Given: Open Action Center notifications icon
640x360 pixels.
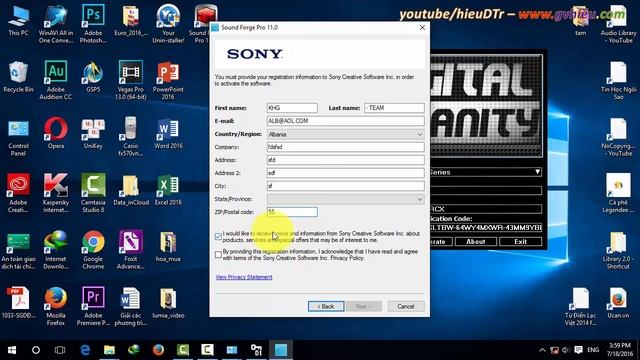Looking at the screenshot, I should pos(578,350).
